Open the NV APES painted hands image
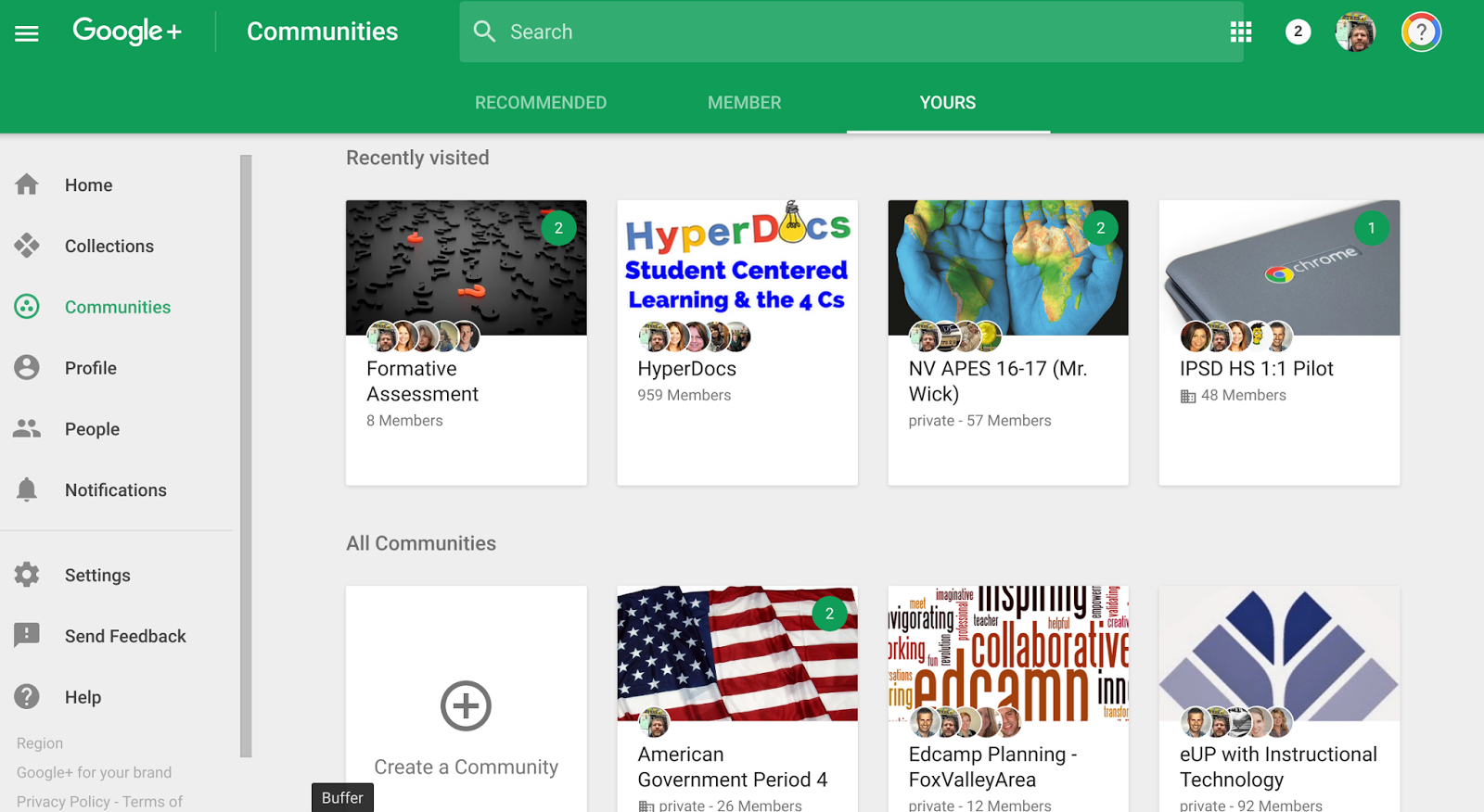 coord(1008,268)
